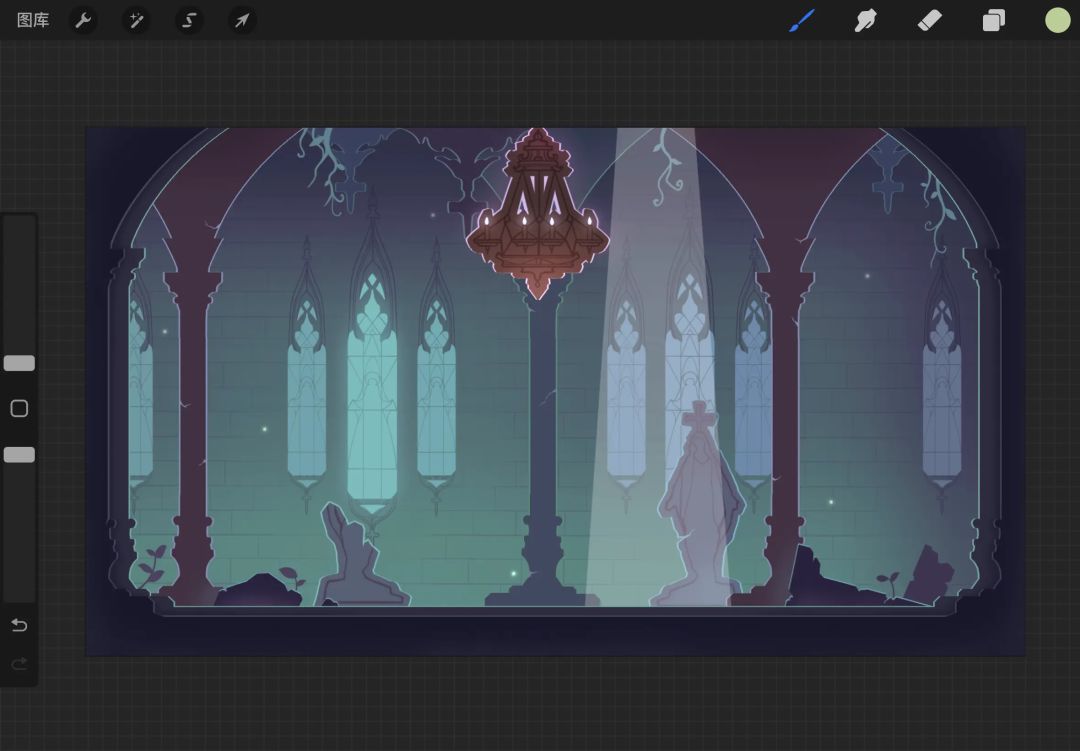Click the brush opacity slider handle
The width and height of the screenshot is (1080, 751).
click(x=19, y=455)
